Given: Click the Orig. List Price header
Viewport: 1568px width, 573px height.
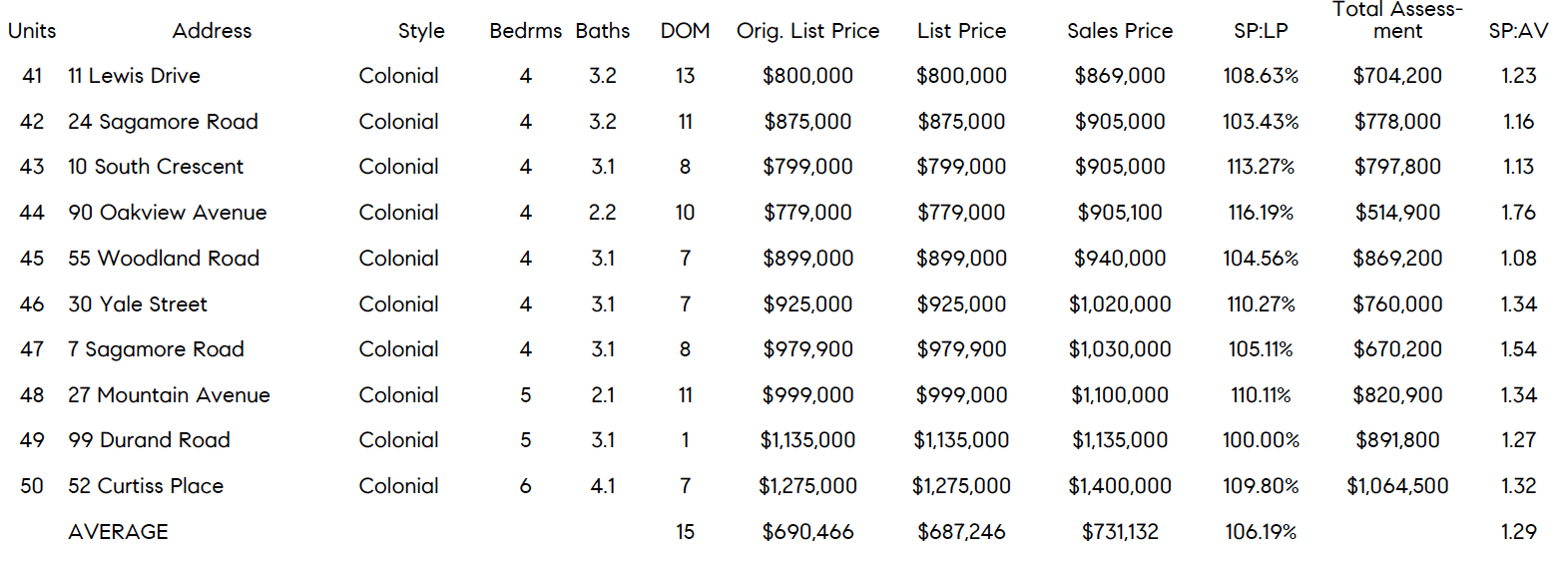Looking at the screenshot, I should [807, 31].
